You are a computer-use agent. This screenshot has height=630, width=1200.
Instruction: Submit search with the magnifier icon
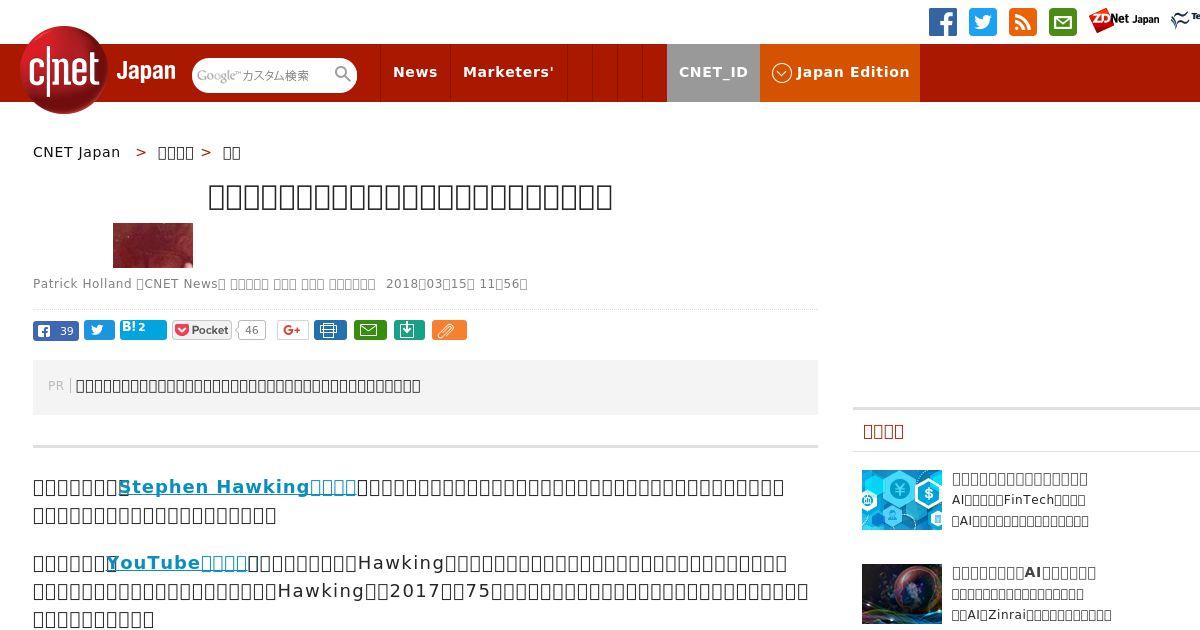click(343, 74)
